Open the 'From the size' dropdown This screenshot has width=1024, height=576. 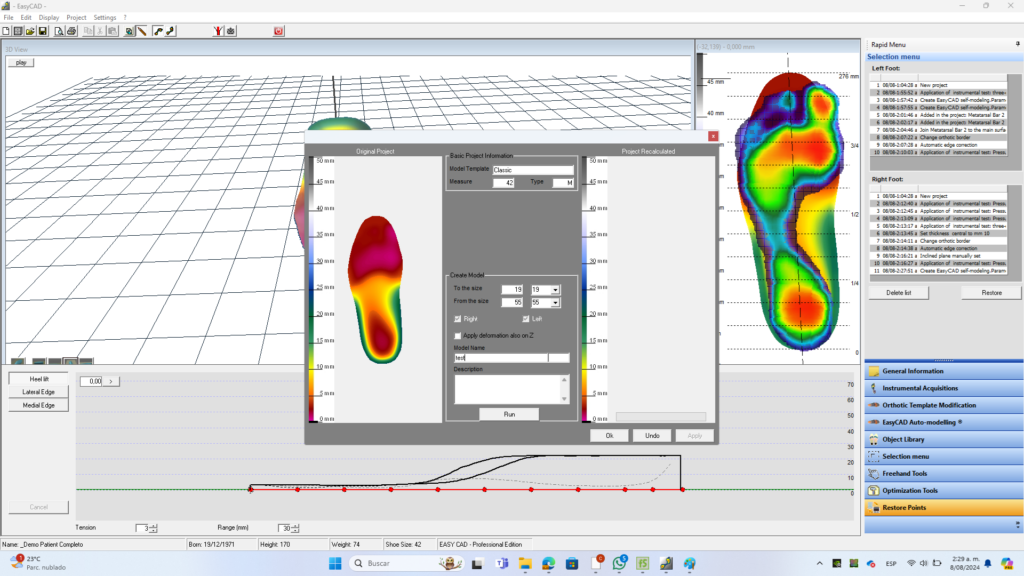tap(555, 302)
